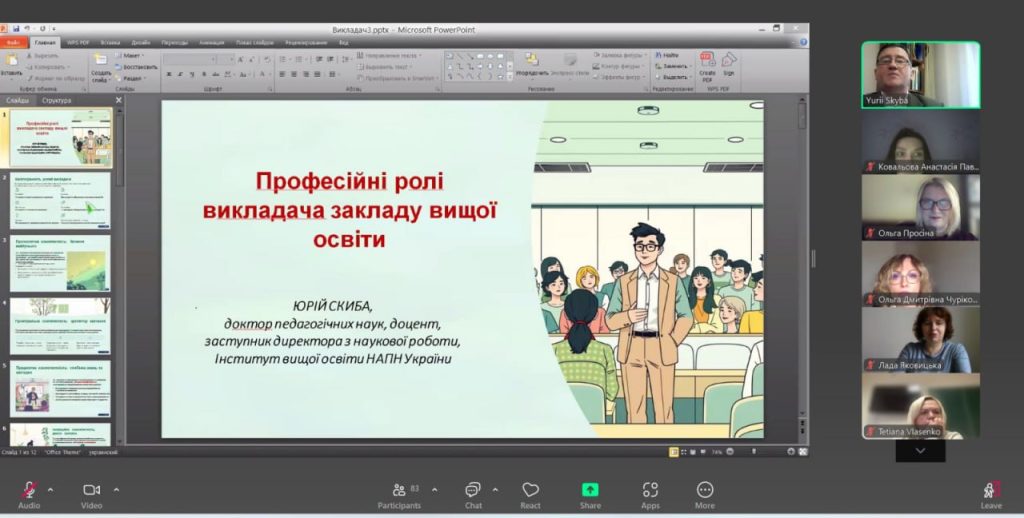1024x518 pixels.
Task: Start sharing with green Share icon
Action: (590, 489)
